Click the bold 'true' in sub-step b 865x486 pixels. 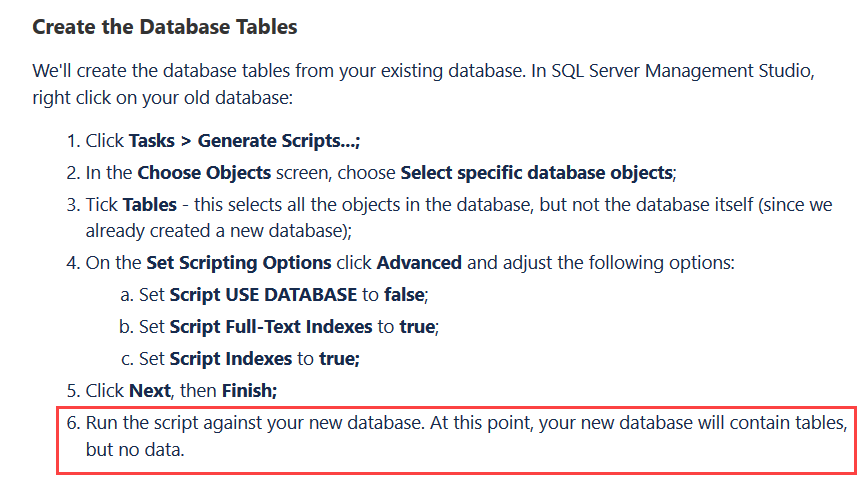point(417,327)
